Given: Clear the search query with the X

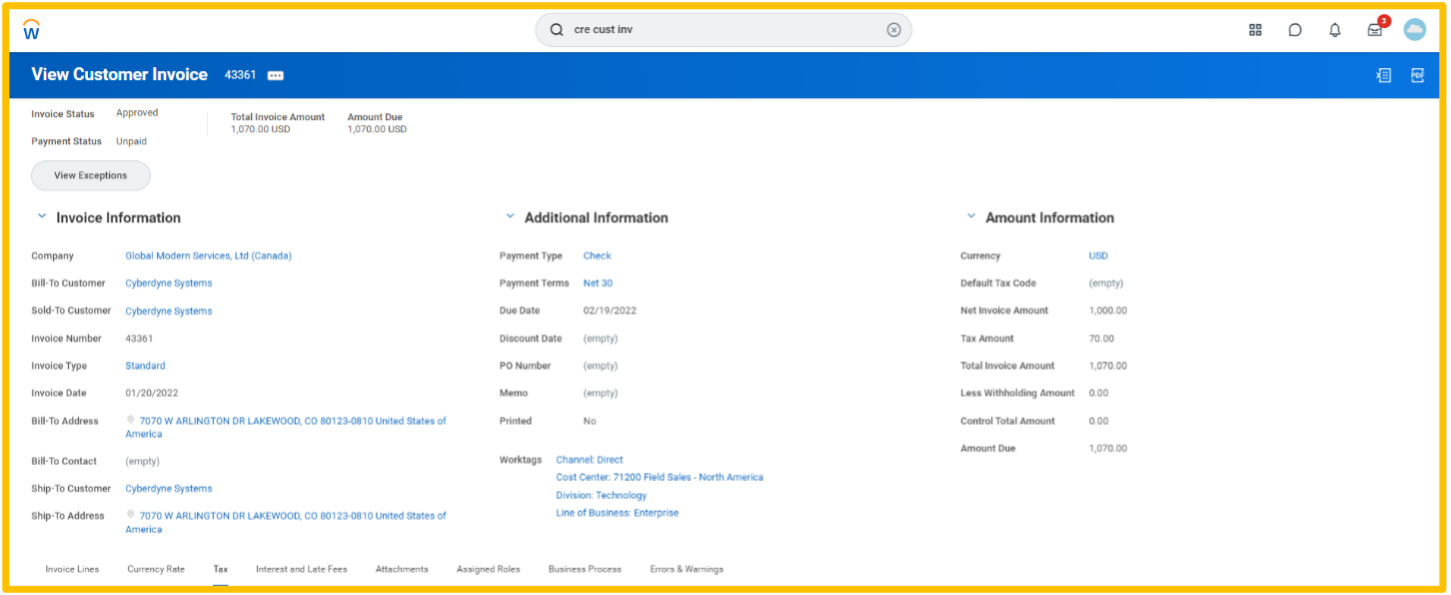Looking at the screenshot, I should tap(893, 29).
